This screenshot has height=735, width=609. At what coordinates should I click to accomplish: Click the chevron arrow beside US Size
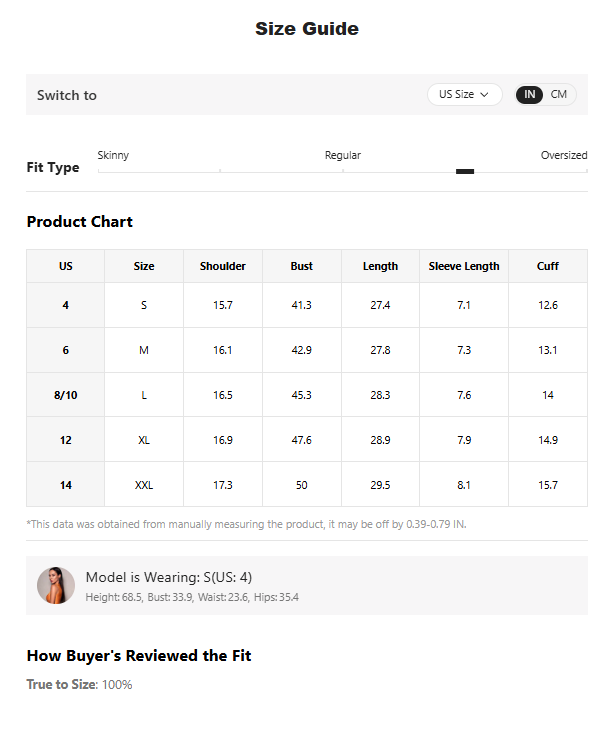pos(484,95)
